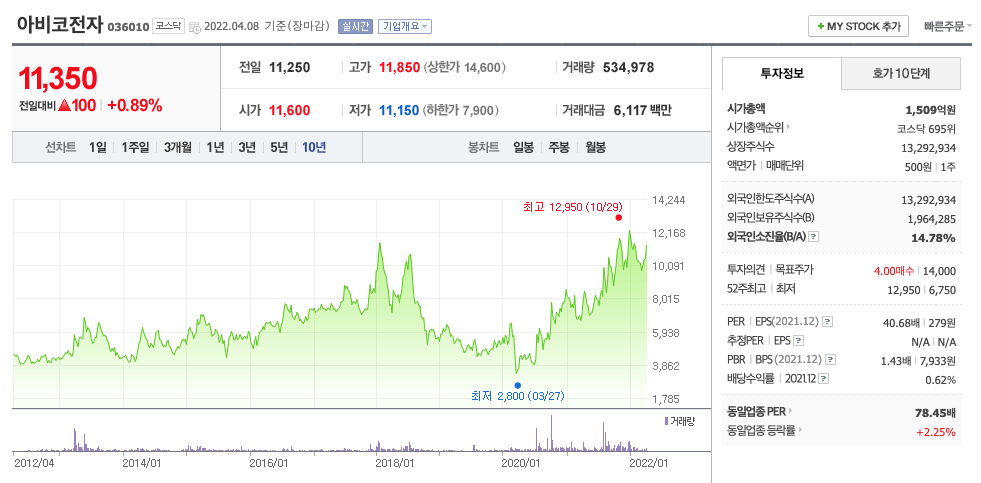Select the 1일 line chart period
Screen dimensions: 981x483
pos(98,148)
